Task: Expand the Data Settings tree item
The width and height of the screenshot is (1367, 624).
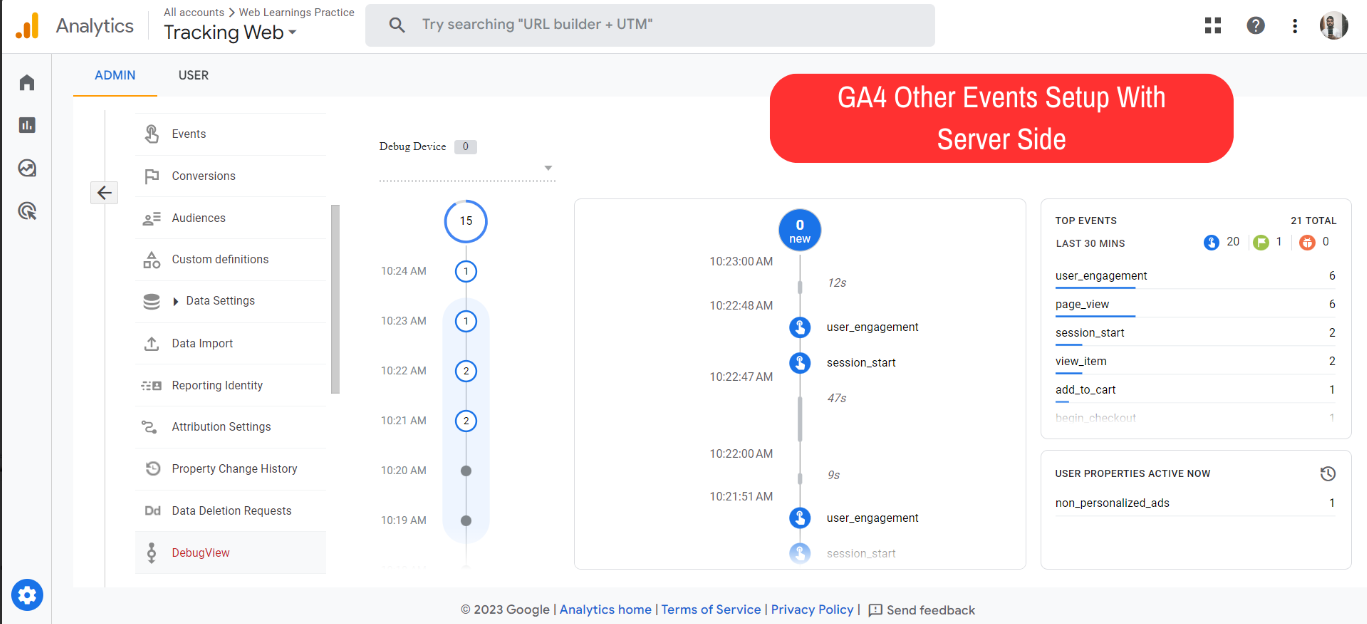Action: point(176,301)
